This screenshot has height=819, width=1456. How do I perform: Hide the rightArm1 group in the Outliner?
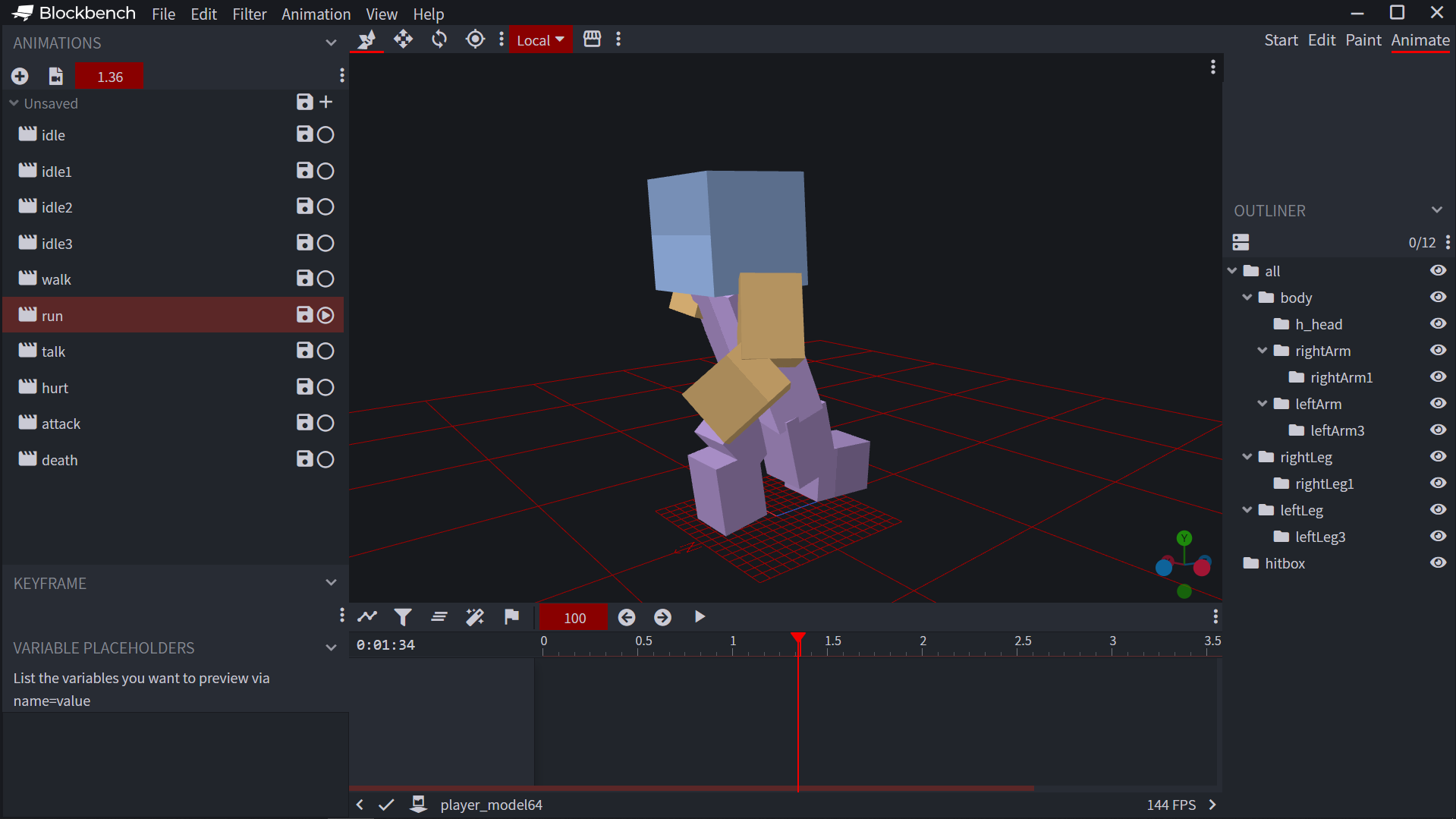(1439, 376)
